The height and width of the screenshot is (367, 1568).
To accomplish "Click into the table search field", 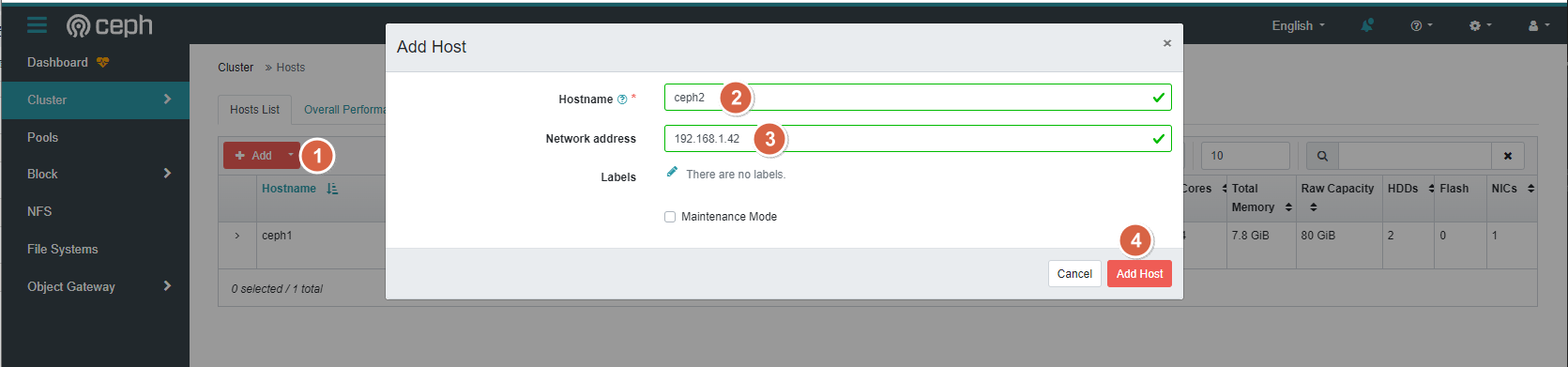I will click(x=1415, y=156).
